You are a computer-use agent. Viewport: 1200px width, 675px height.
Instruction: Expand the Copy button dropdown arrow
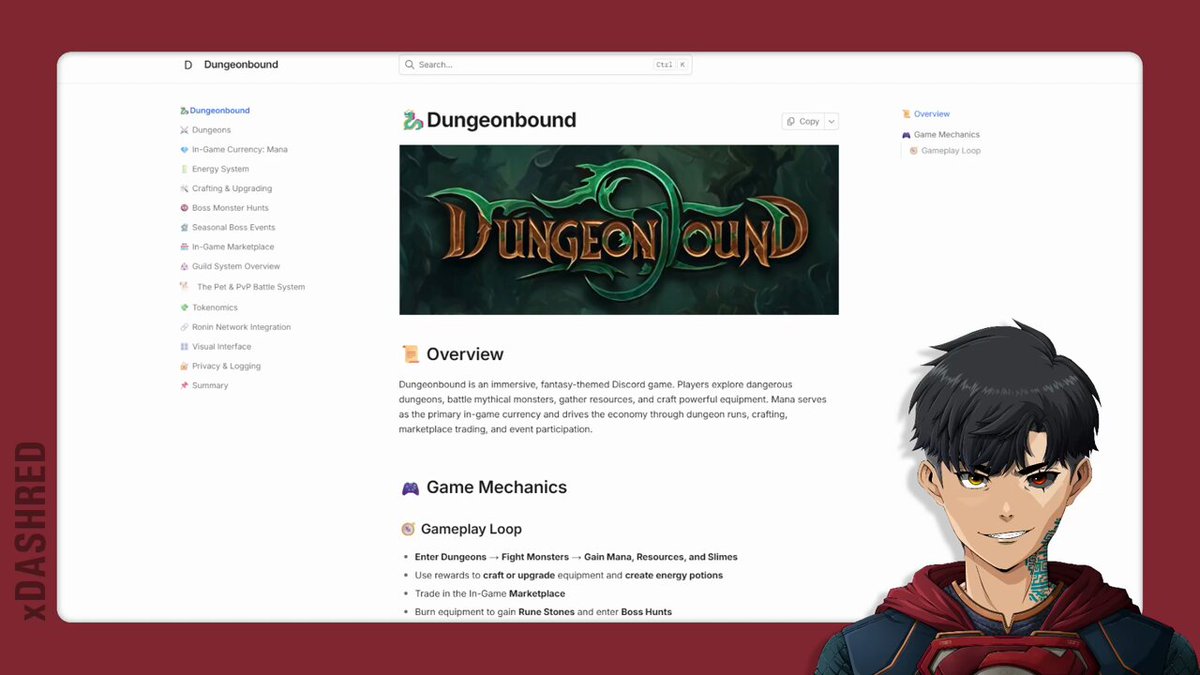point(832,121)
